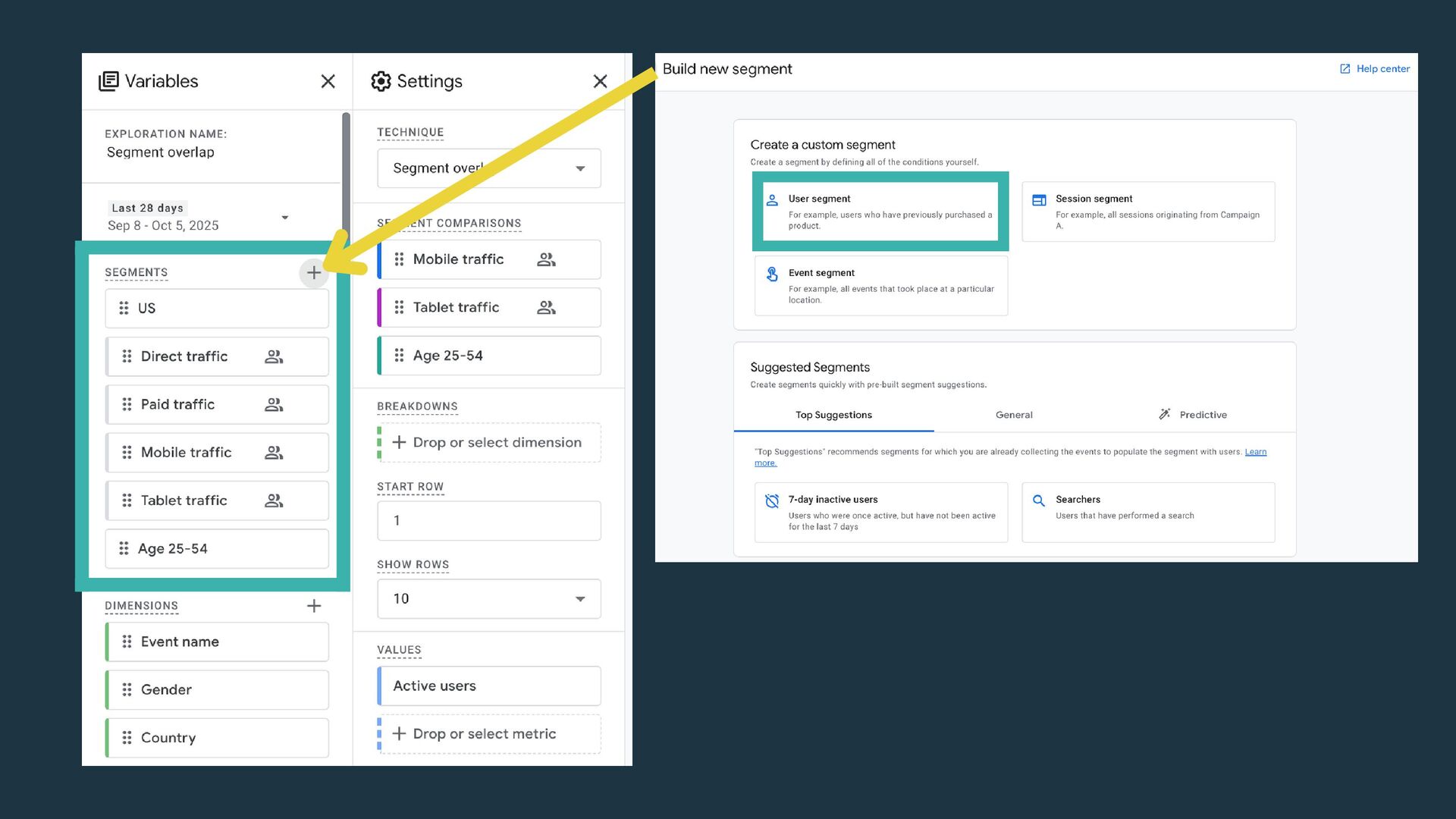1456x819 pixels.
Task: Click the Variables panel icon
Action: pos(109,81)
